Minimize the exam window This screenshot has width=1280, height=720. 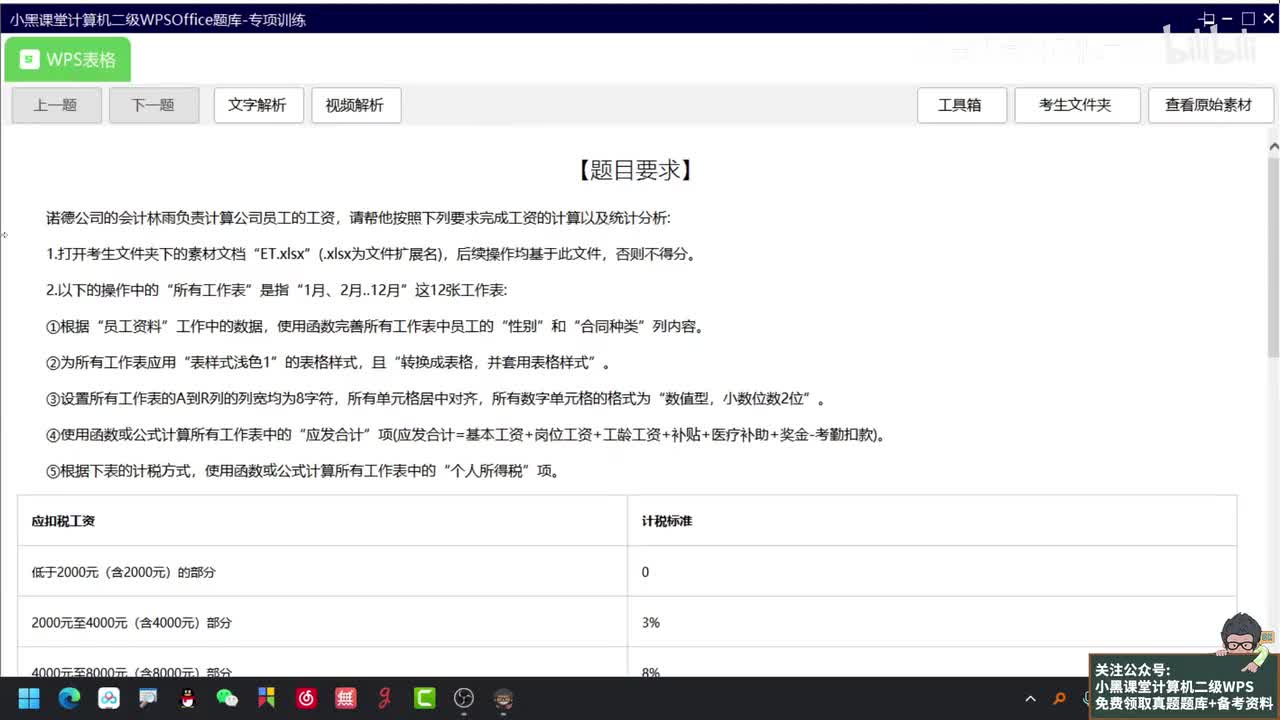(1229, 19)
